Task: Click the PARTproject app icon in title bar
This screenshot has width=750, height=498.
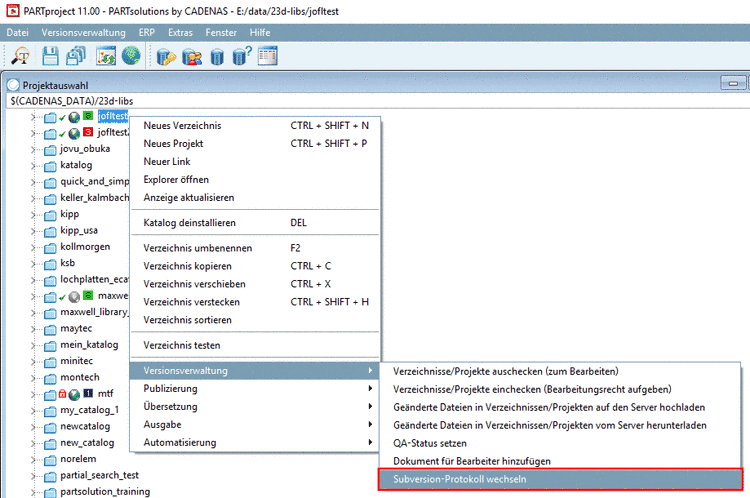Action: tap(13, 11)
